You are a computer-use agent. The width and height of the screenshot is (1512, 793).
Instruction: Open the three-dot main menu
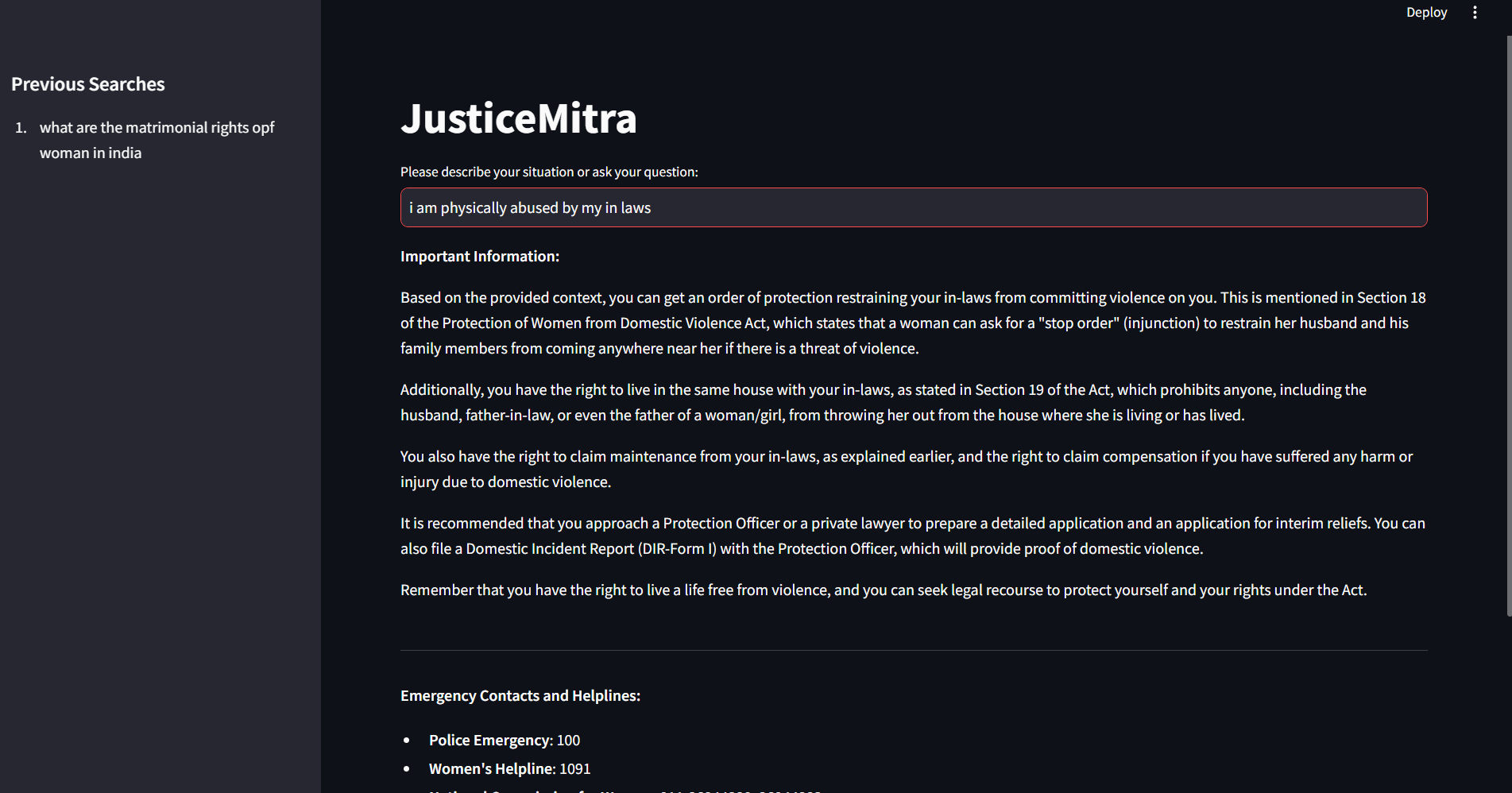click(1475, 13)
